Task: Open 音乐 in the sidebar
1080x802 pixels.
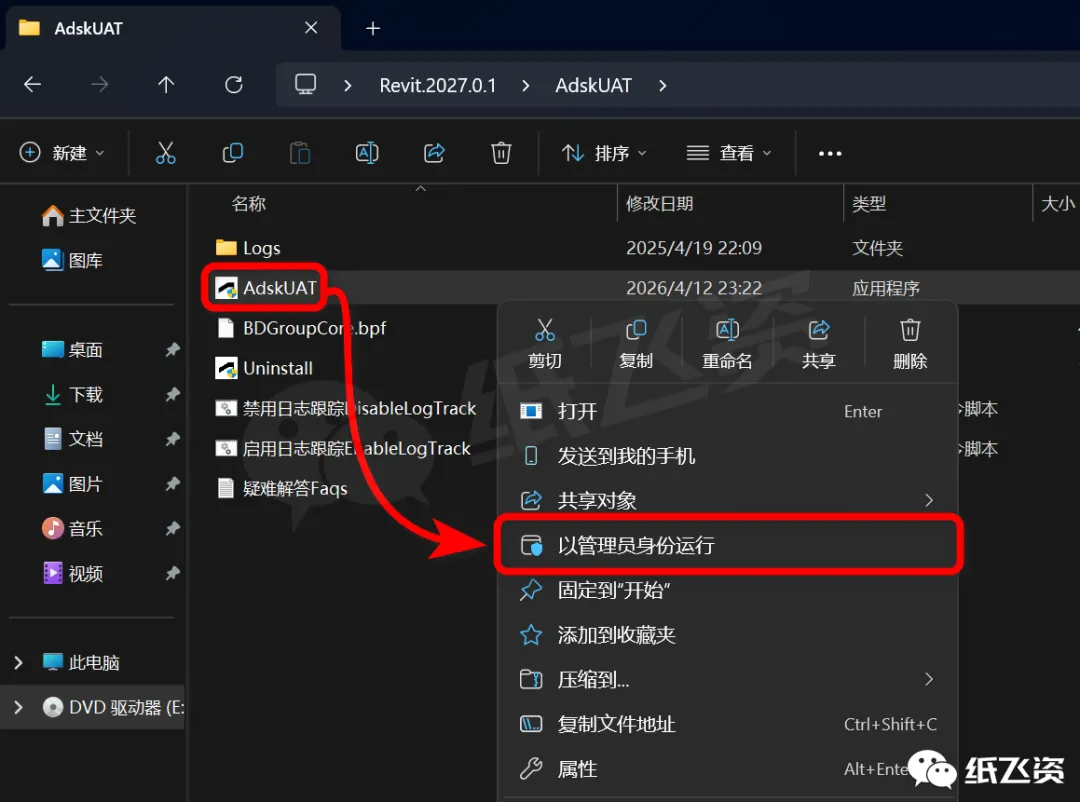Action: 72,528
